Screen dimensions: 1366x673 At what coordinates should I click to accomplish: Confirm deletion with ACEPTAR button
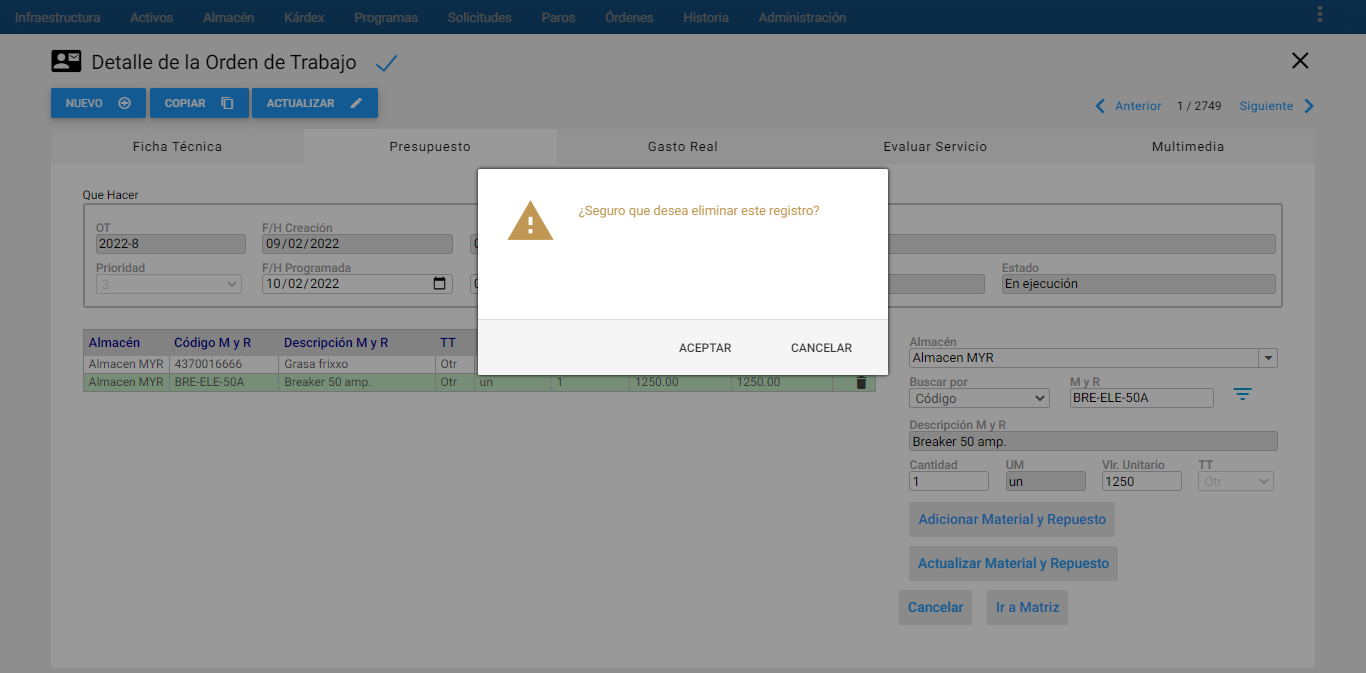705,348
